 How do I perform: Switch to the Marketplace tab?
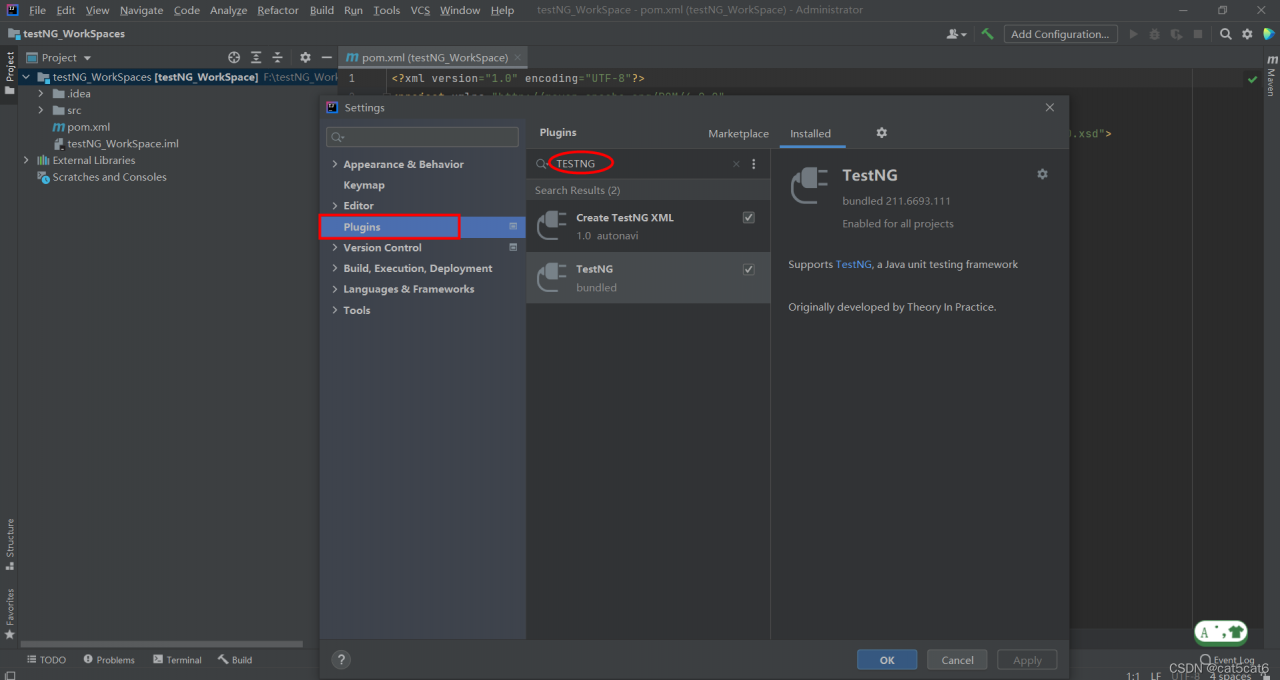click(x=738, y=134)
